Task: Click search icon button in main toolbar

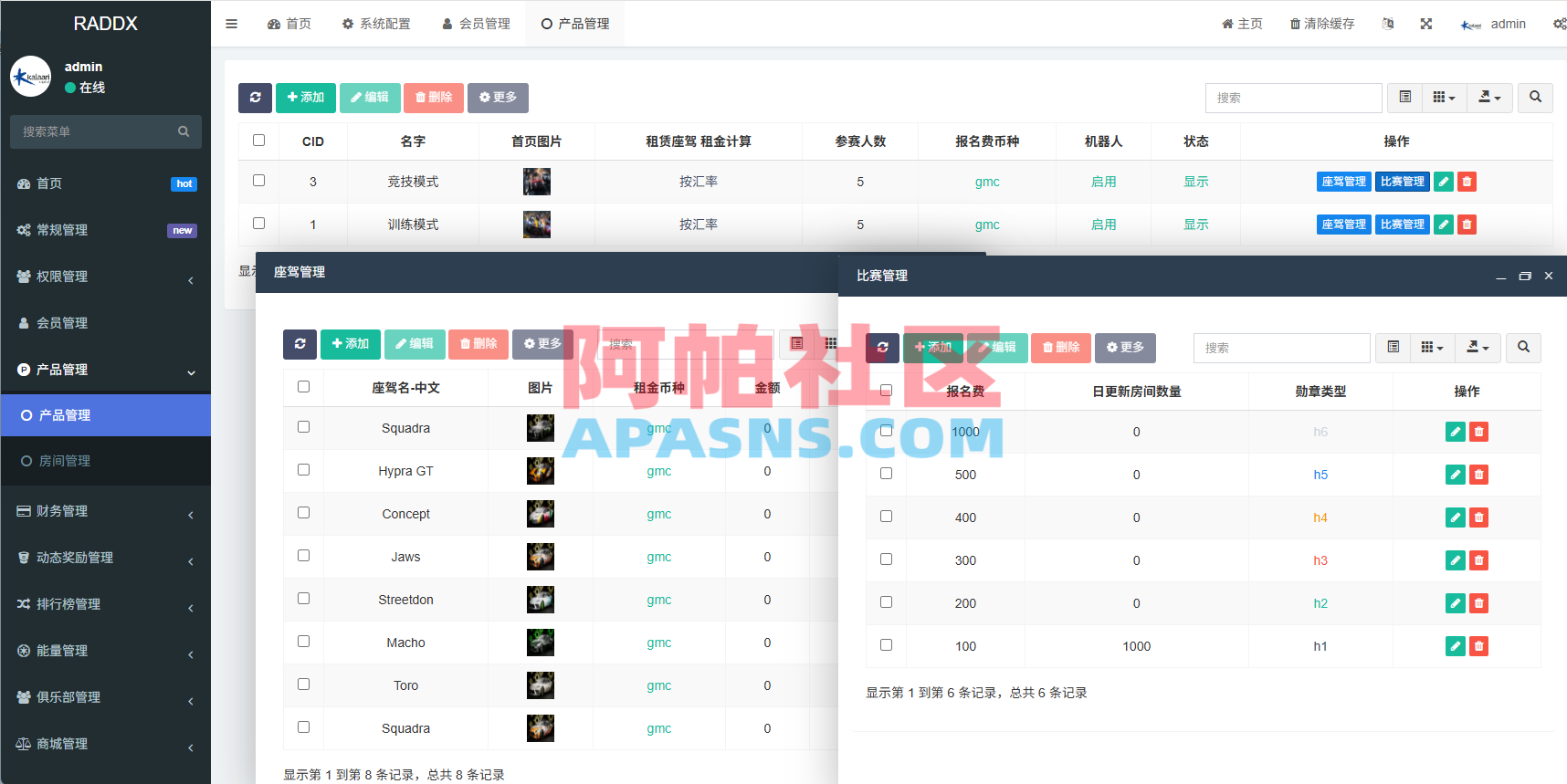Action: (x=1536, y=98)
